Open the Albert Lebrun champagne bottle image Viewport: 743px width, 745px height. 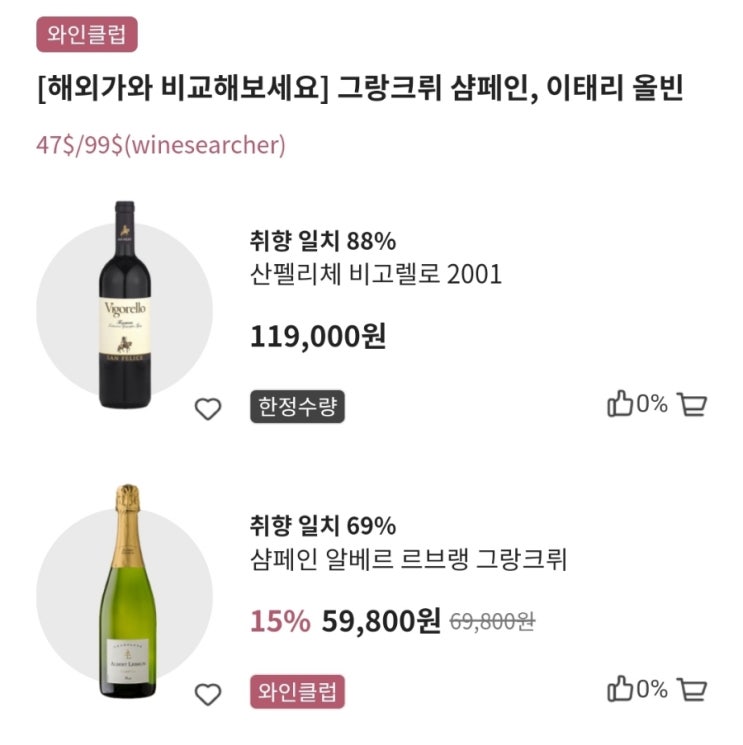pos(126,590)
